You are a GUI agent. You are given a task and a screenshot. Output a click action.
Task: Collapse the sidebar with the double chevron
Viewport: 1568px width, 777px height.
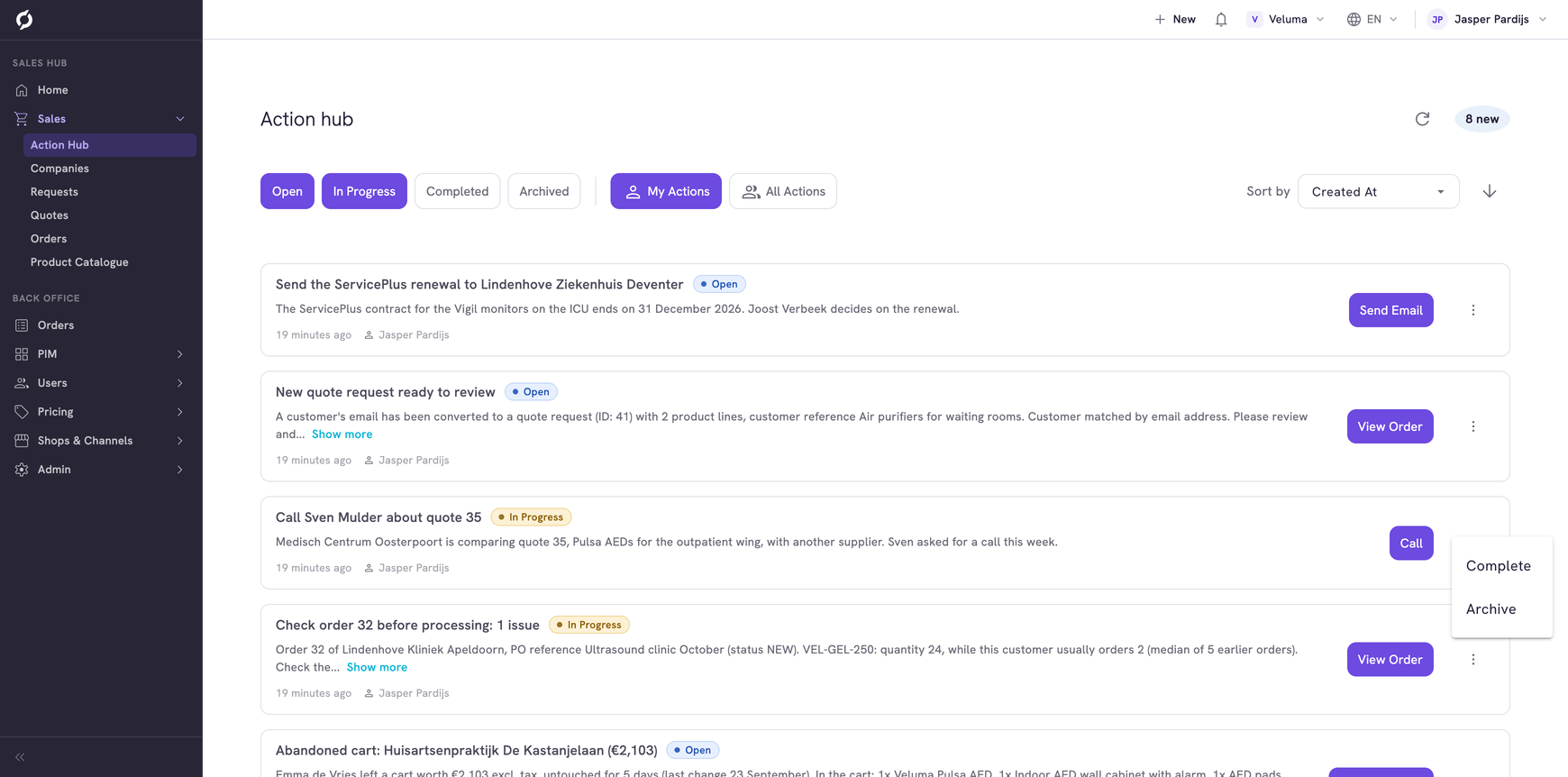click(x=20, y=757)
